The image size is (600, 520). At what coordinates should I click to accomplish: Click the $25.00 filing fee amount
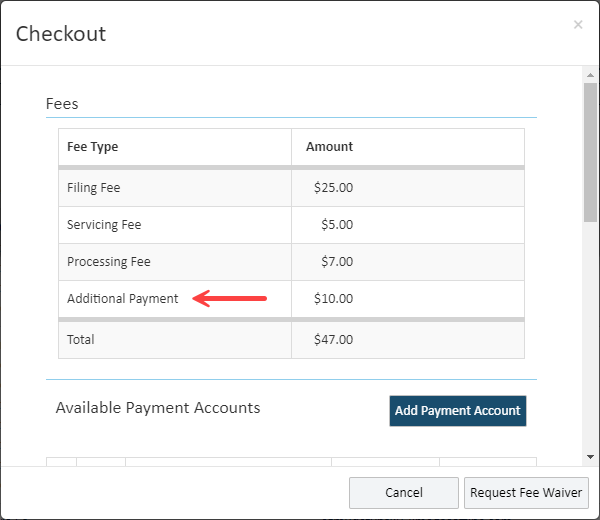coord(333,187)
